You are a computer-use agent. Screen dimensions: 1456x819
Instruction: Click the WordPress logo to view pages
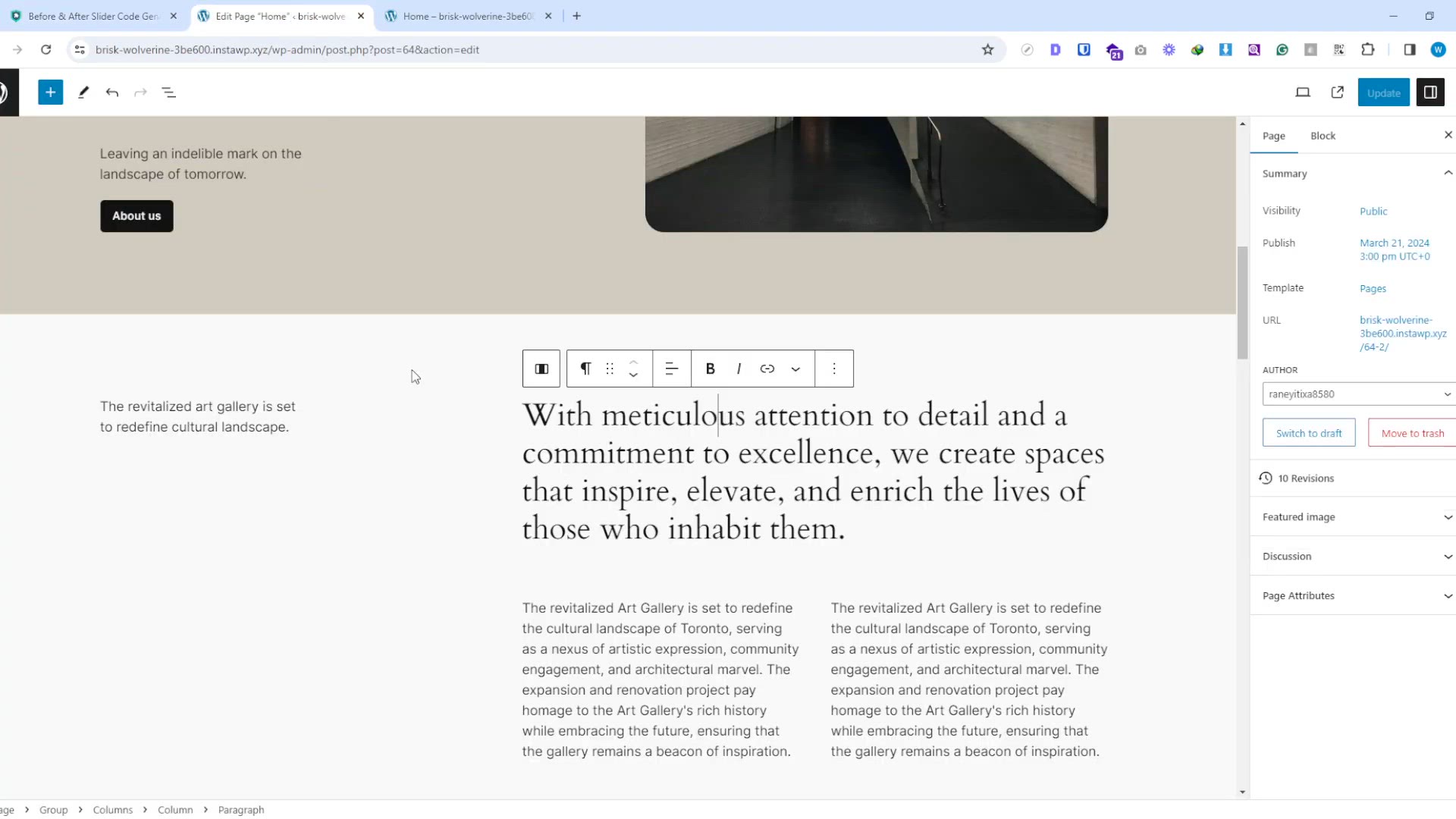coord(8,93)
